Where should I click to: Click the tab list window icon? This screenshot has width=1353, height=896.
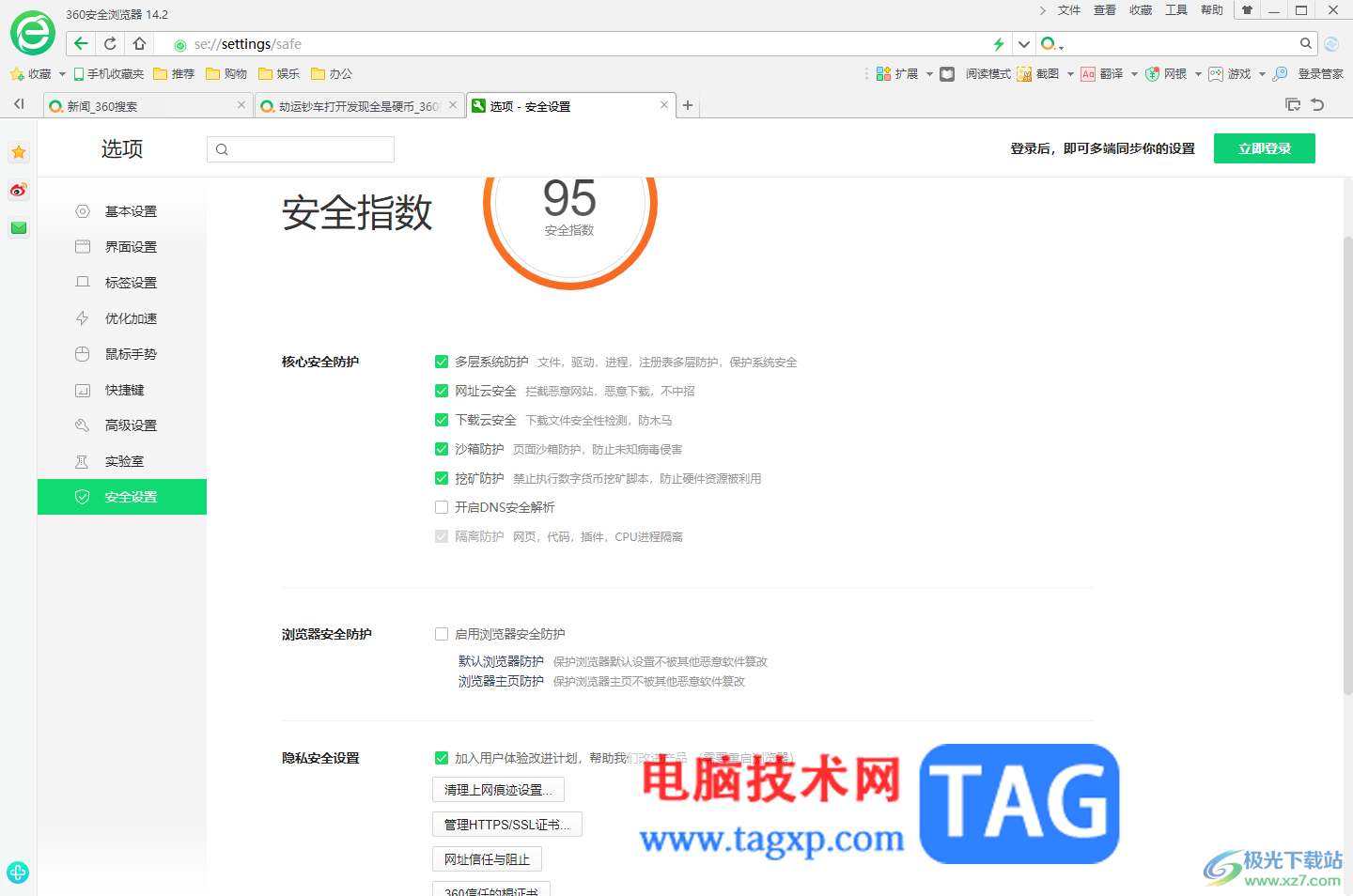[x=1293, y=104]
